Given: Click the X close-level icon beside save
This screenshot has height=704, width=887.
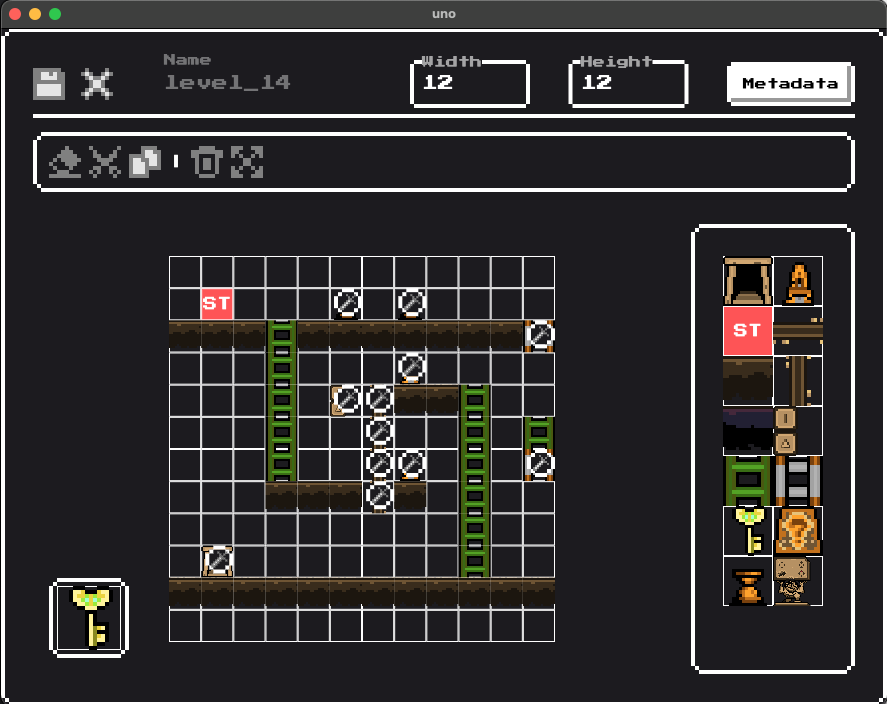Looking at the screenshot, I should pos(97,83).
